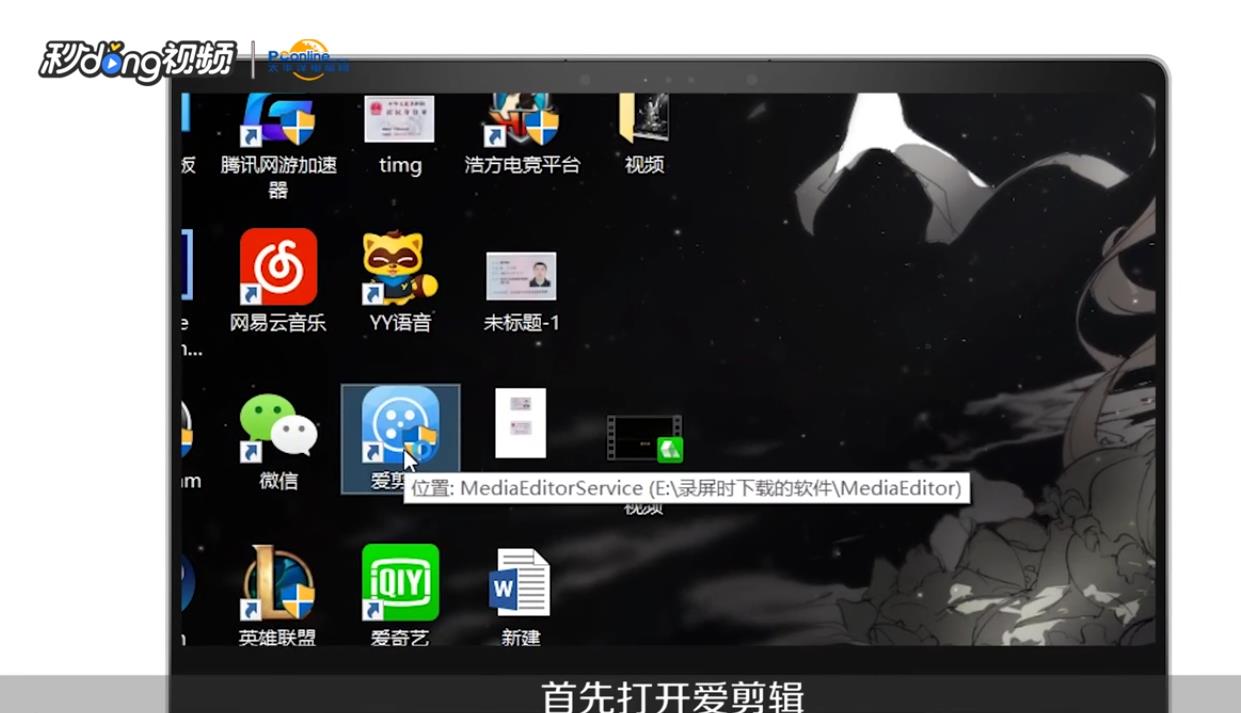Click the YY语音 label text
Screen dimensions: 1241x713
click(x=399, y=322)
